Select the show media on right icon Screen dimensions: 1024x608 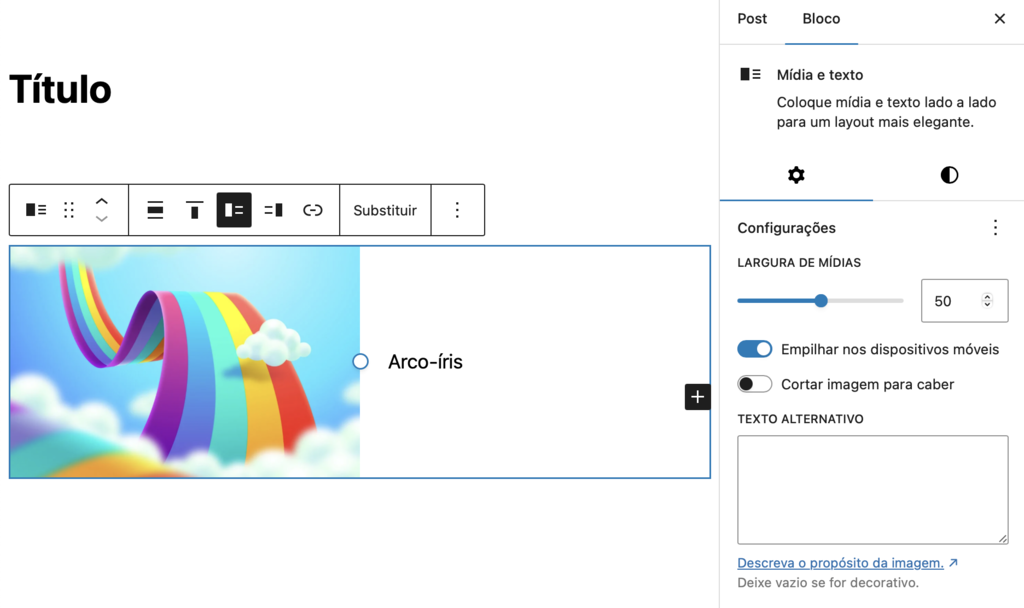(273, 210)
